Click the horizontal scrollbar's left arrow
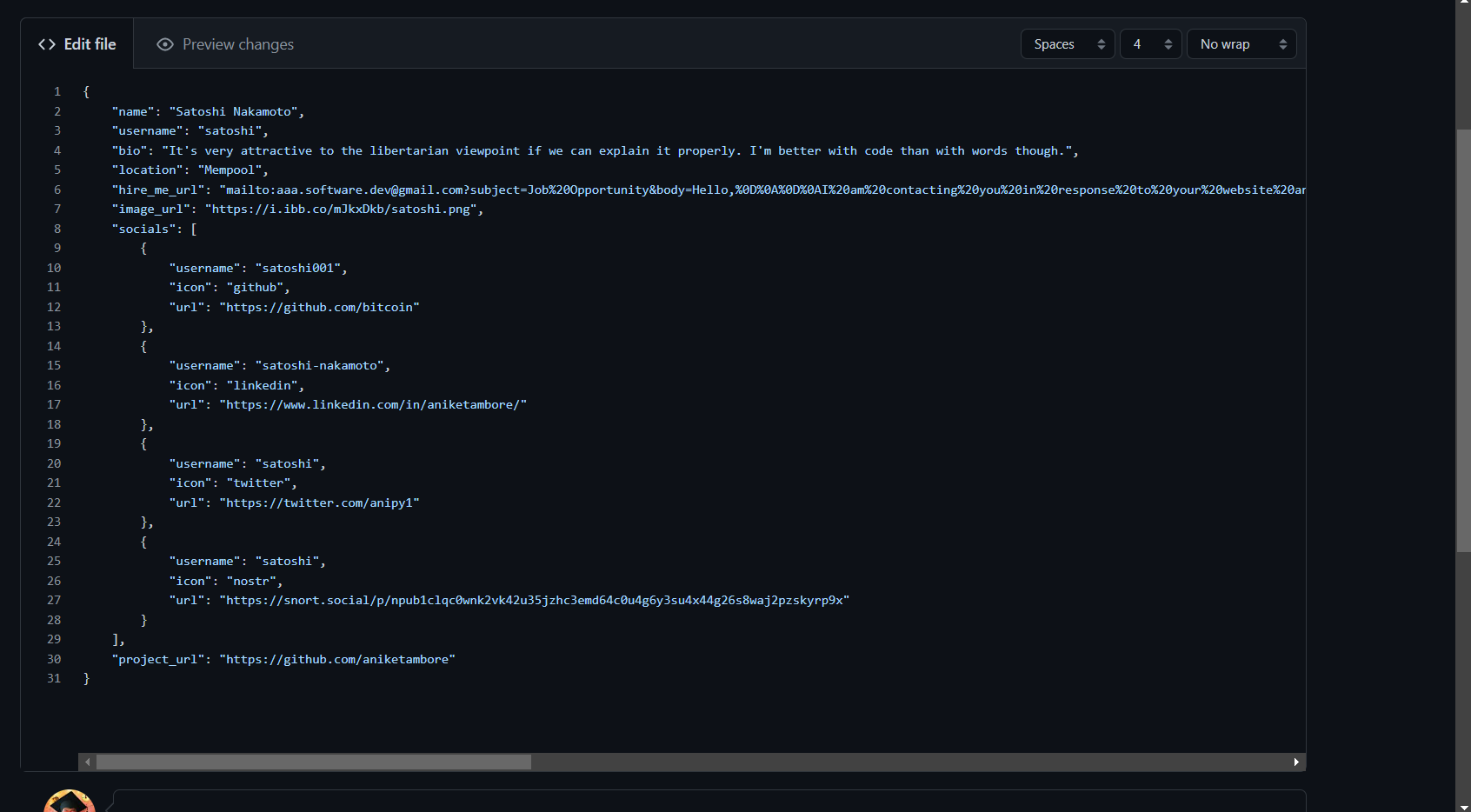This screenshot has height=812, width=1471. tap(87, 762)
